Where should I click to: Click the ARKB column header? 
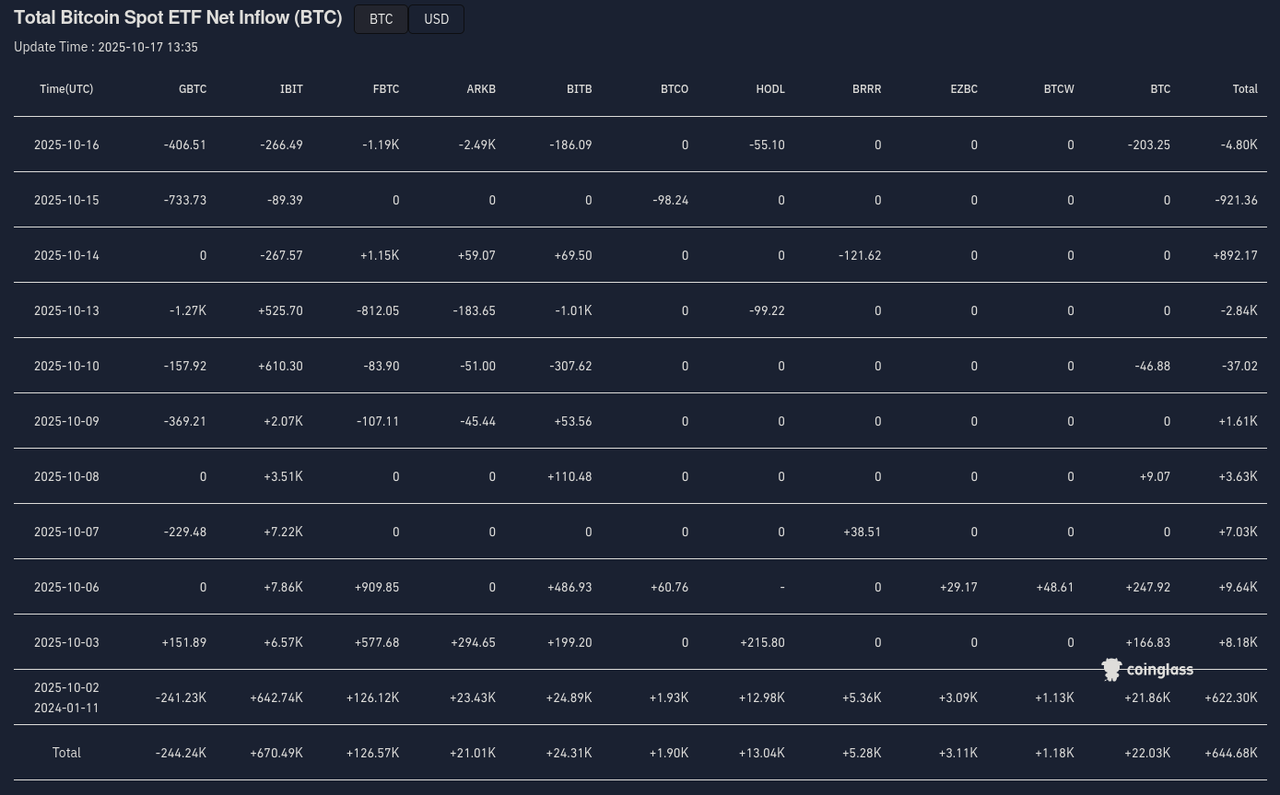click(x=481, y=89)
